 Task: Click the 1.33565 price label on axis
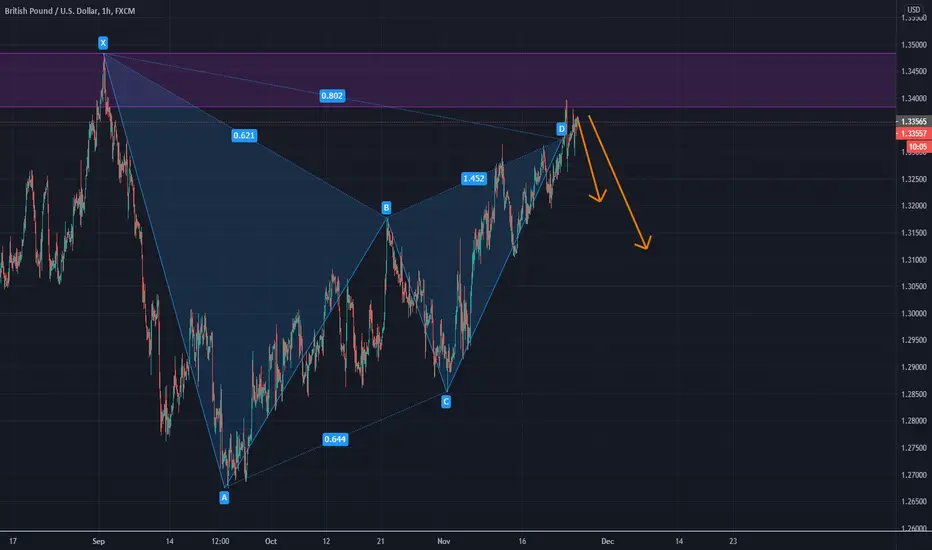913,121
